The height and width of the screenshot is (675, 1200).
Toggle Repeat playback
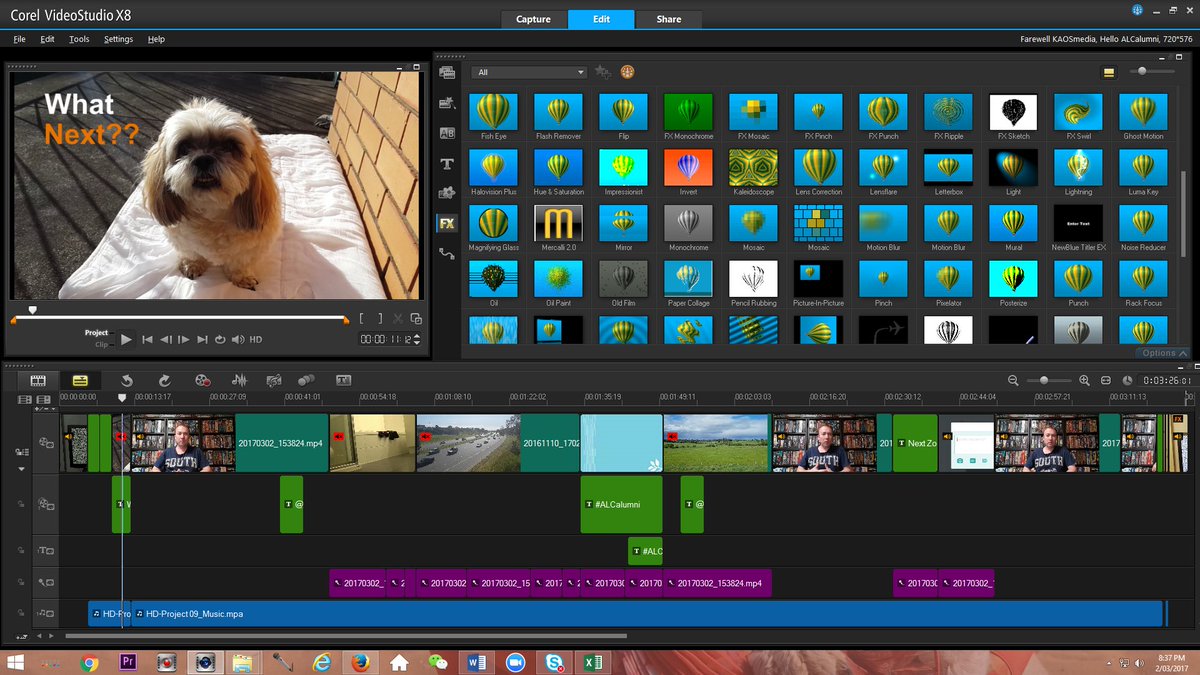click(220, 340)
